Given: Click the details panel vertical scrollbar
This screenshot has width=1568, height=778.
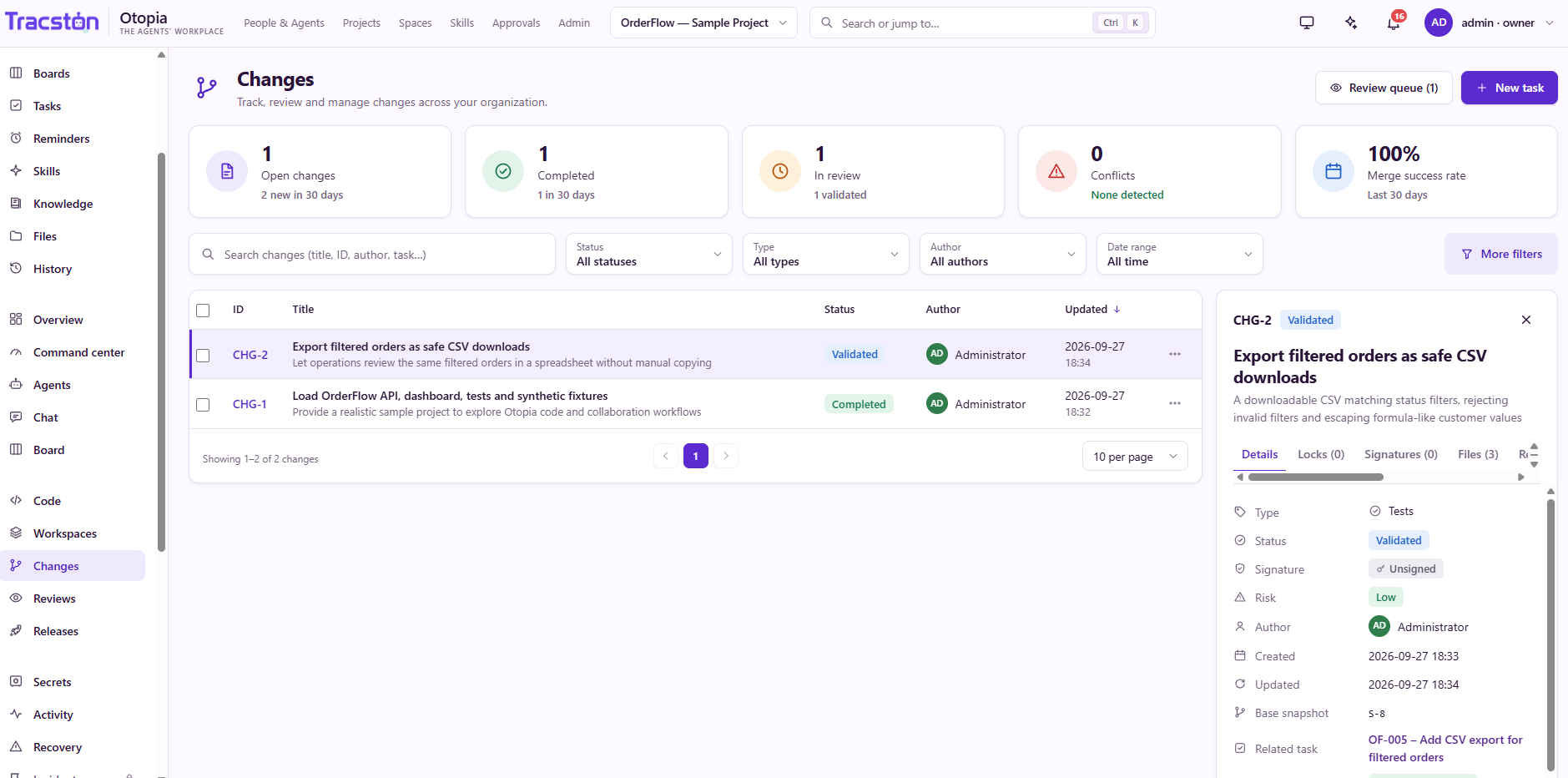Looking at the screenshot, I should point(1550,634).
